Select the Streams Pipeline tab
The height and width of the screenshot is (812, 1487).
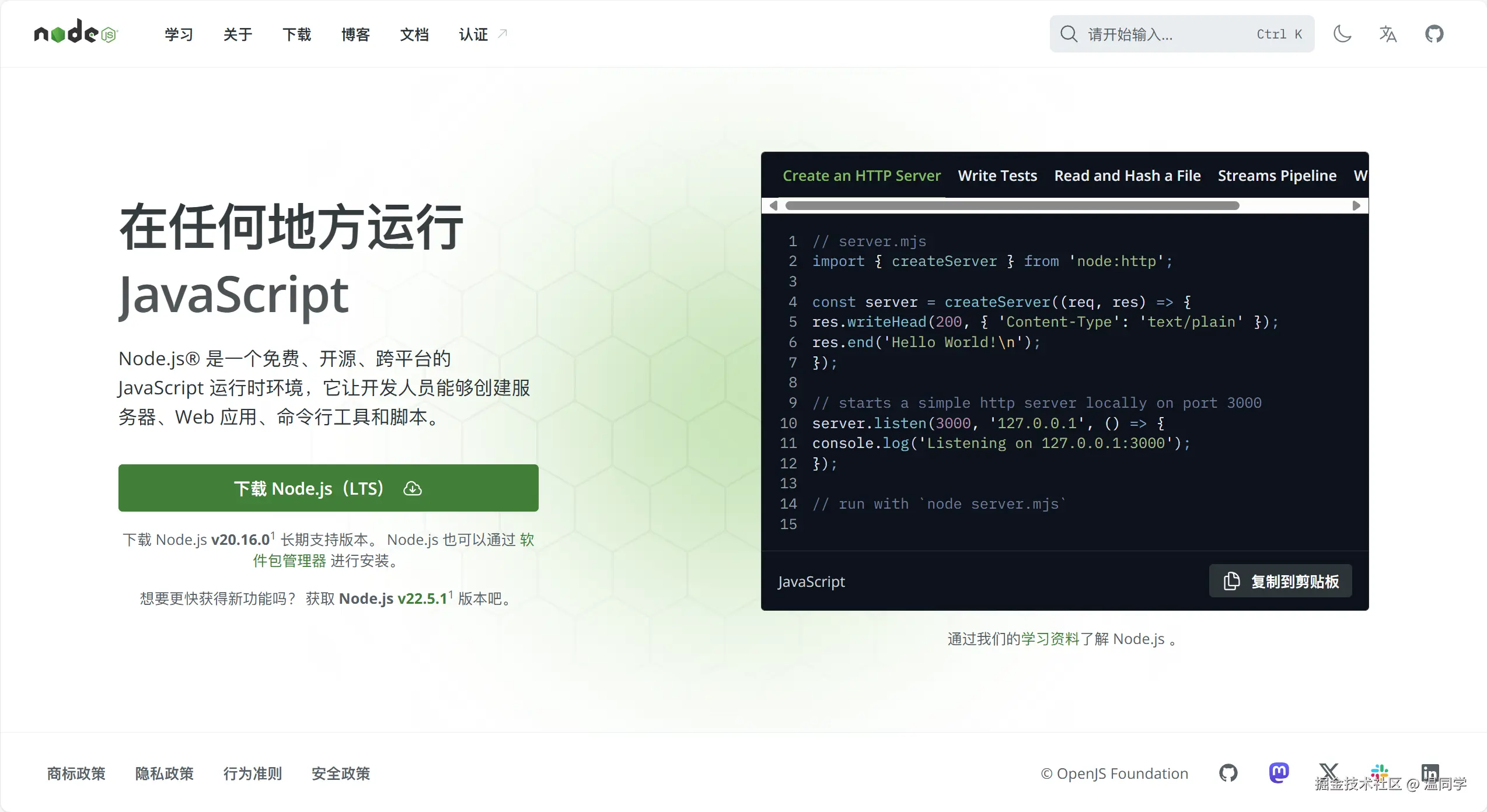coord(1276,175)
